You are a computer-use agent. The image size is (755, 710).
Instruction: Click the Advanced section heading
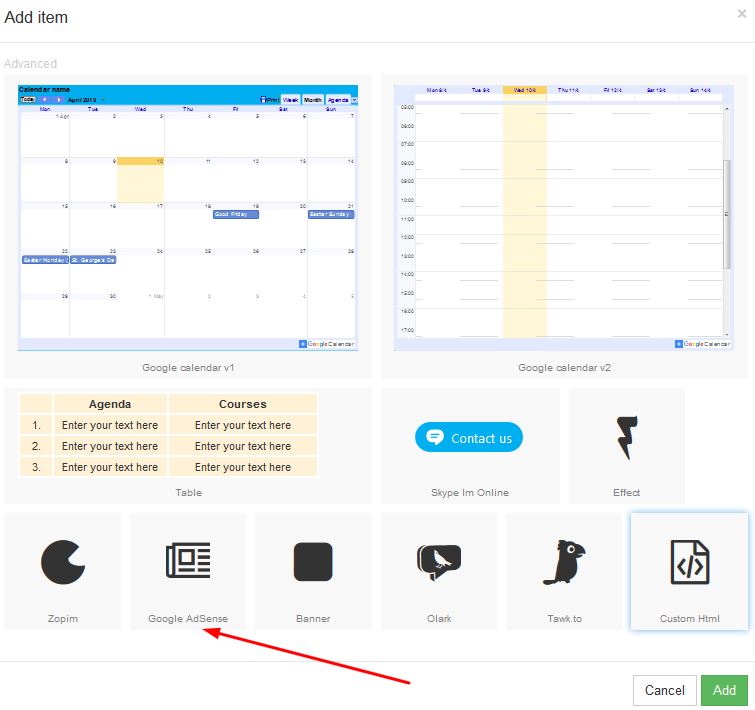point(30,64)
